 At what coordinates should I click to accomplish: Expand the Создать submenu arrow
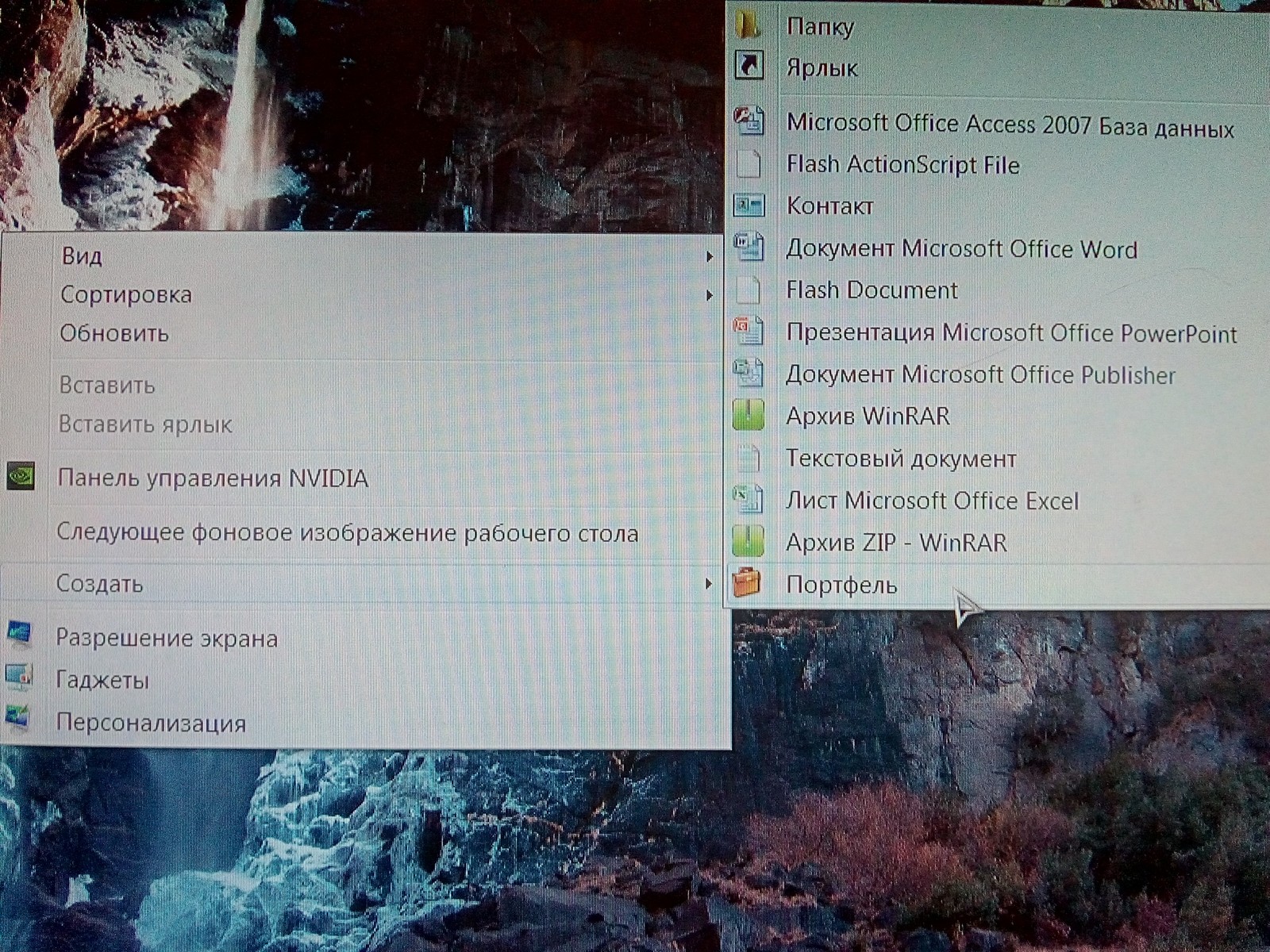click(x=707, y=585)
